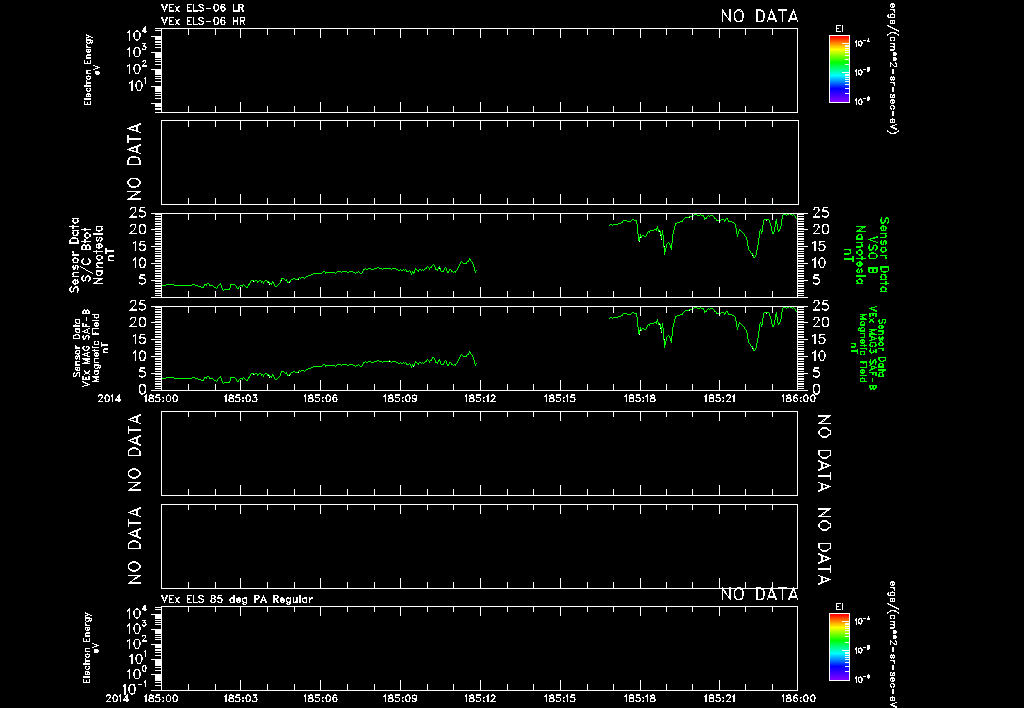The width and height of the screenshot is (1024, 708).
Task: Click the rainbow colorbar beside the ELS-06 panel
Action: coord(839,69)
